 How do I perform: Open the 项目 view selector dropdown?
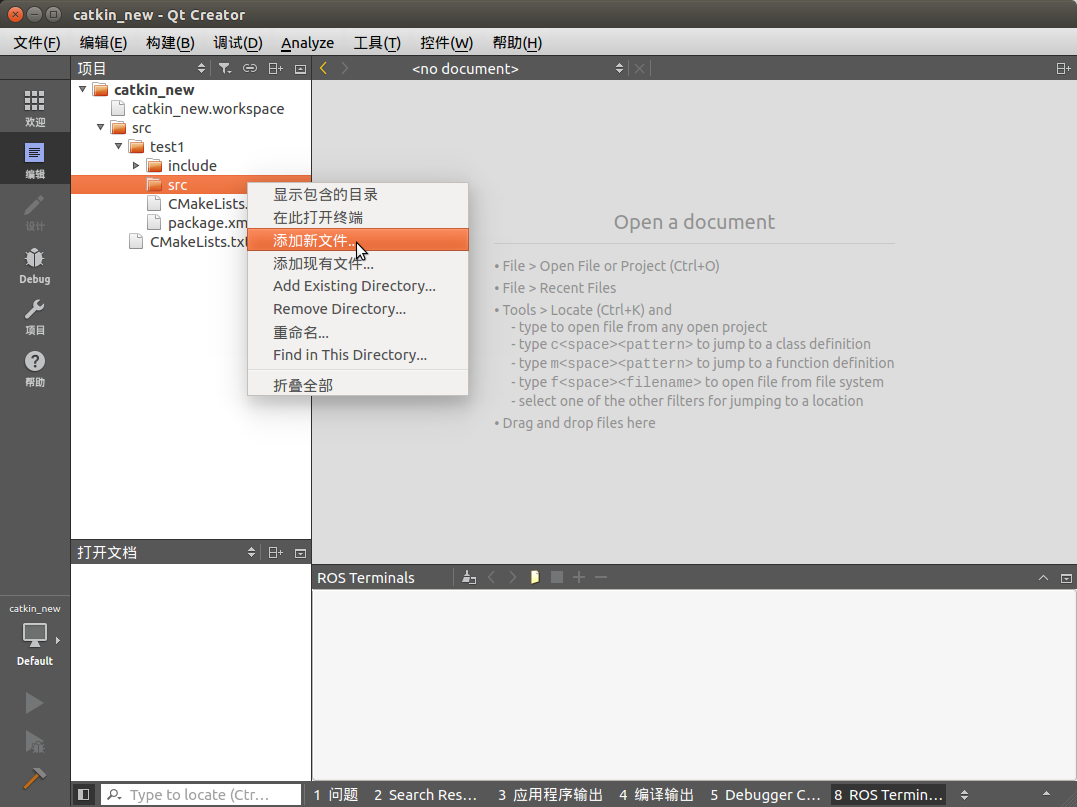141,68
